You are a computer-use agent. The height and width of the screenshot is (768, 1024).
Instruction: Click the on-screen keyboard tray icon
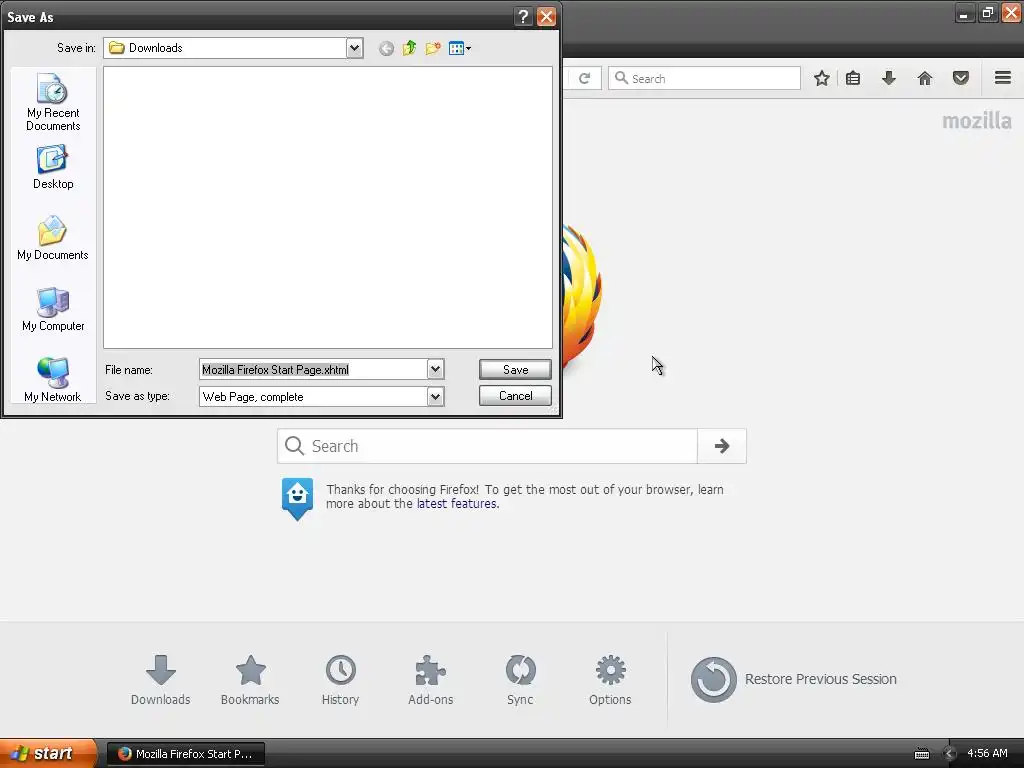pos(921,754)
